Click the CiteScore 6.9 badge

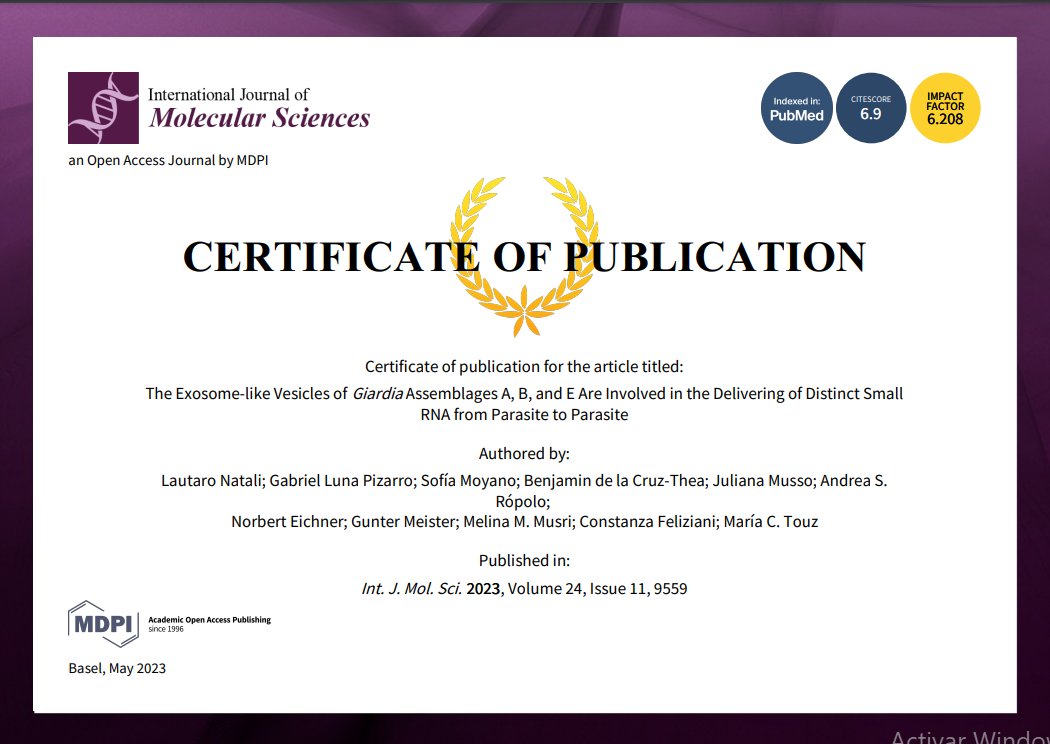(871, 108)
